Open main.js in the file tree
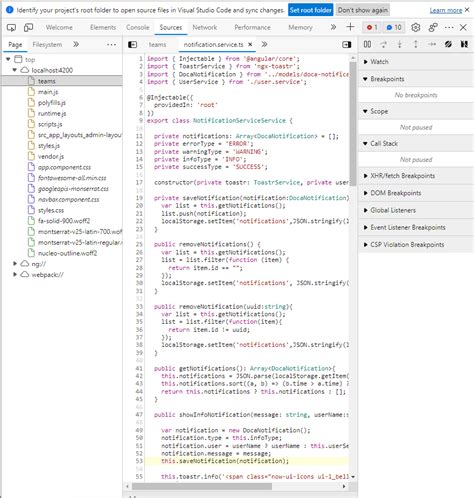 48,92
